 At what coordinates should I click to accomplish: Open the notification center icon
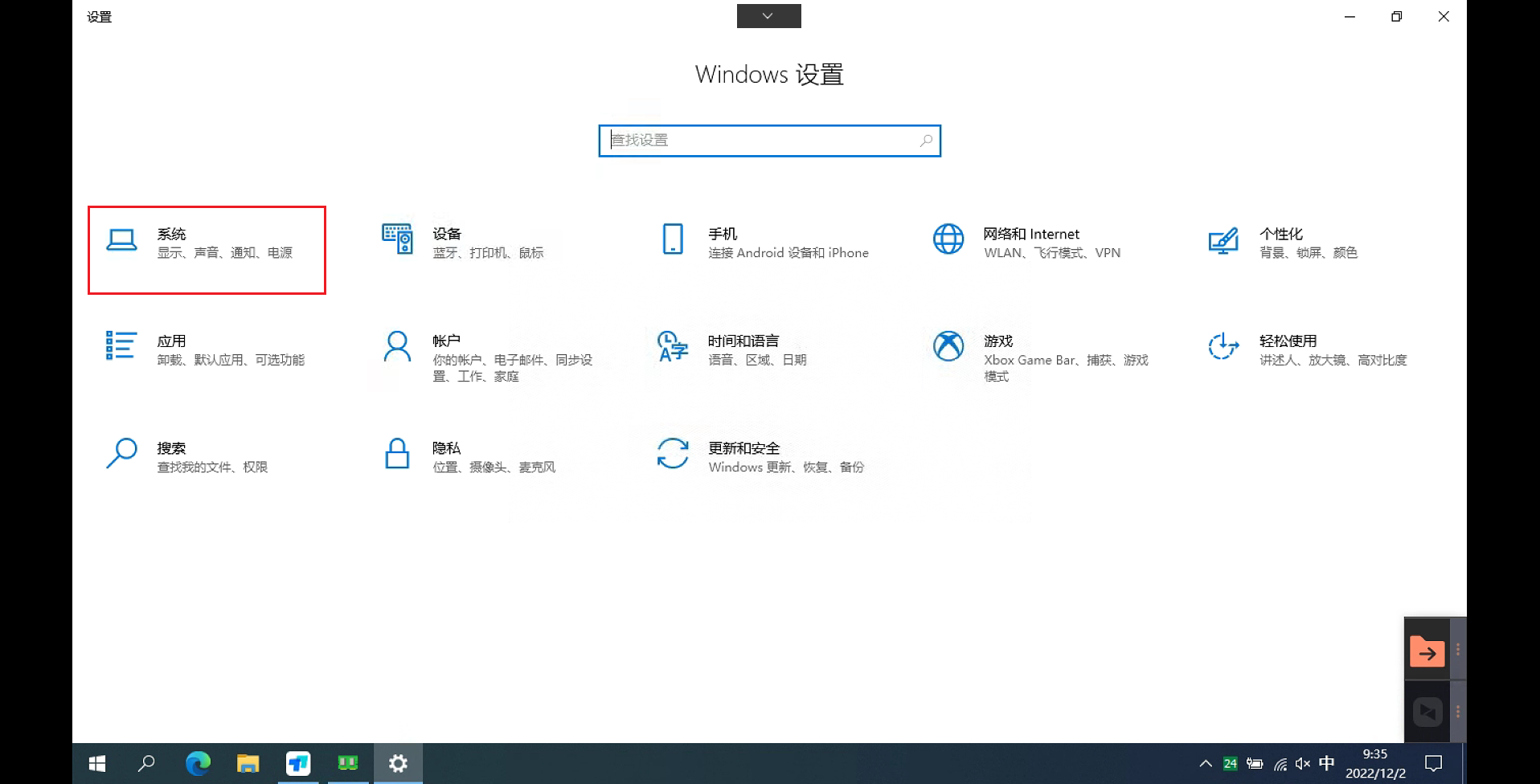click(x=1433, y=764)
